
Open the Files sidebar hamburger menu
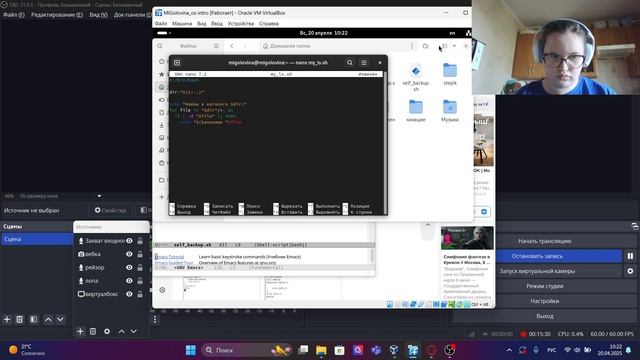coord(216,46)
